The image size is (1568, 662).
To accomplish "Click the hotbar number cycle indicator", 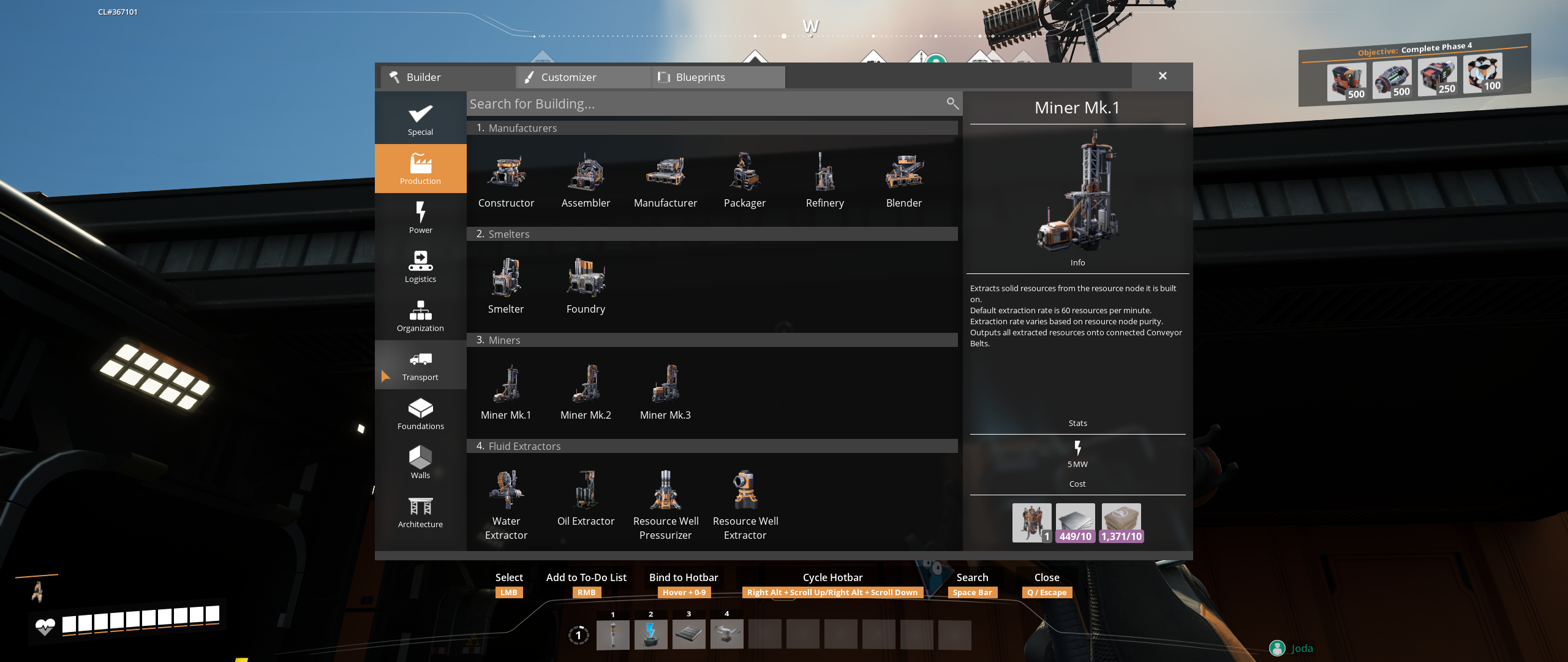I will 578,635.
